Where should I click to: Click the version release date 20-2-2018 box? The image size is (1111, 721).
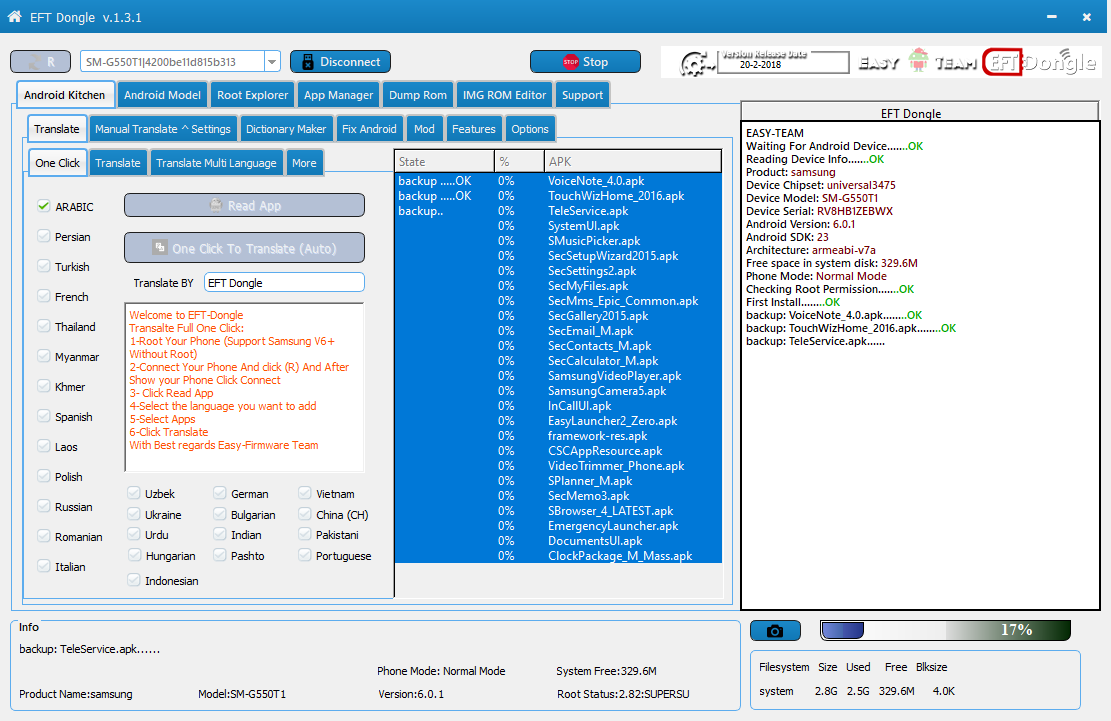pyautogui.click(x=783, y=63)
